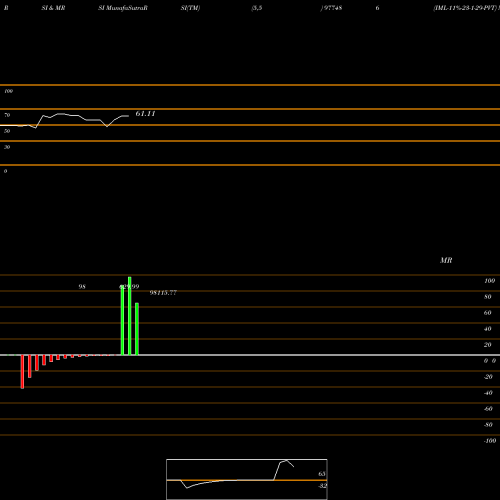This screenshot has width=500, height=500.
Task: Click the tallest green MR bar
Action: point(130,316)
